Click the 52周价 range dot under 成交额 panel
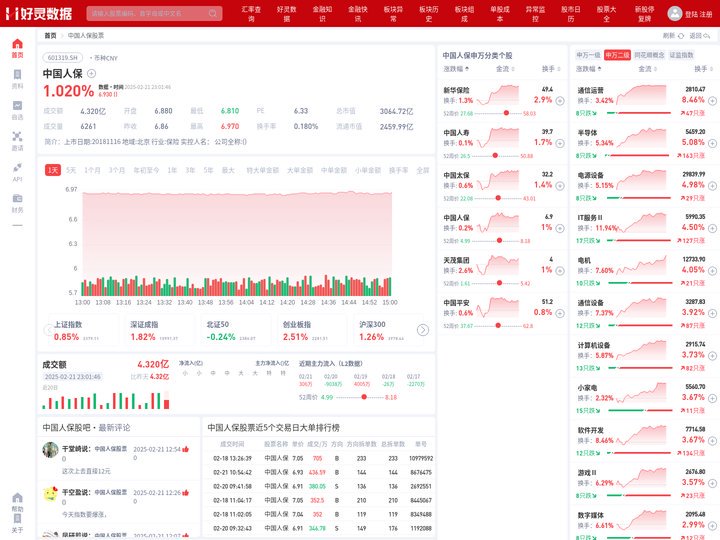 pyautogui.click(x=364, y=397)
